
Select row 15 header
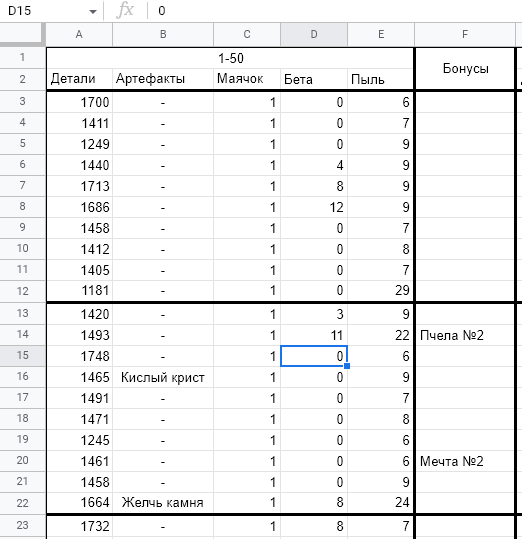[22, 355]
